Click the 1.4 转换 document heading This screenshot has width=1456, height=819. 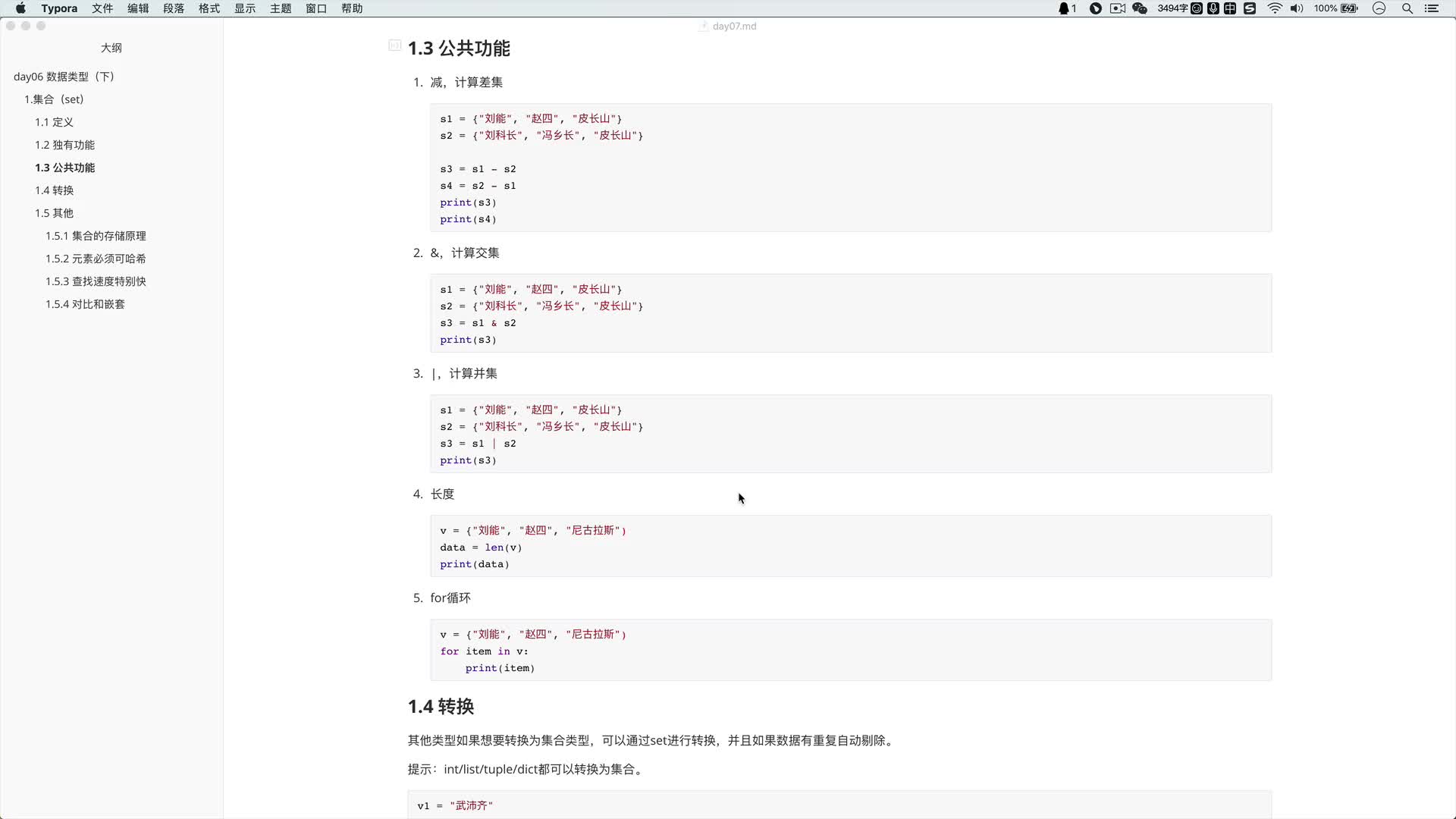441,707
